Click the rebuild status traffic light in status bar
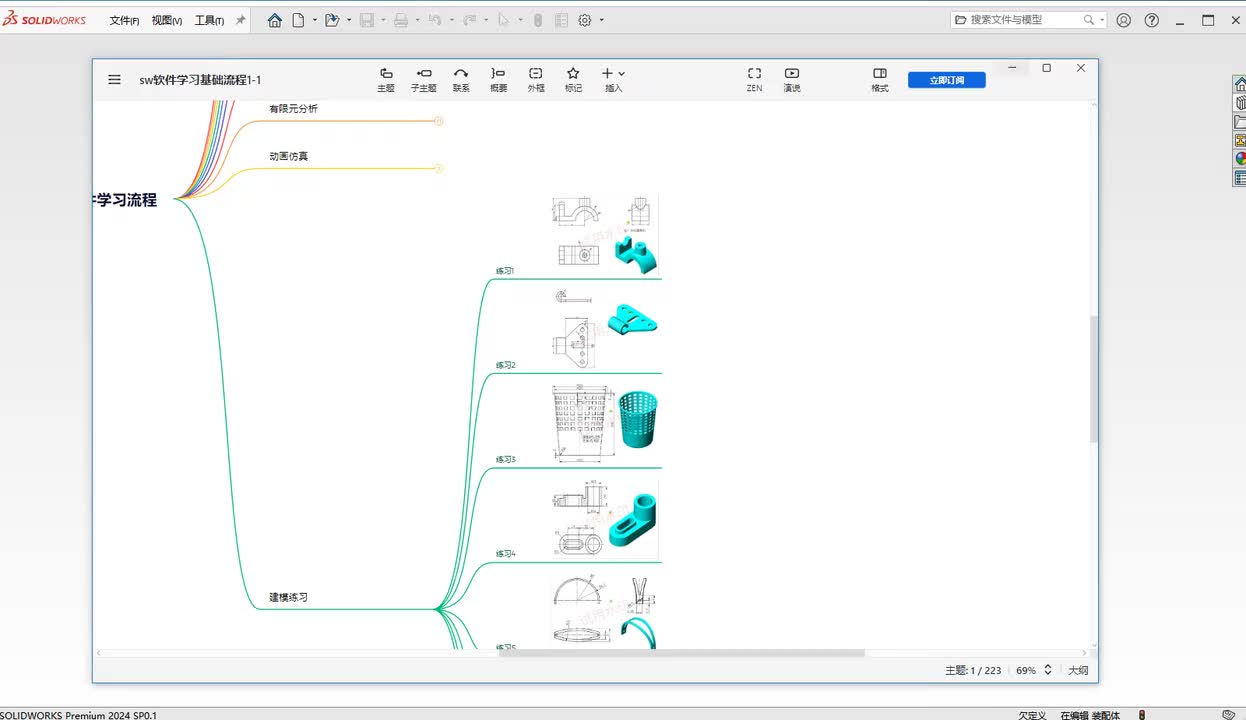 (1142, 714)
